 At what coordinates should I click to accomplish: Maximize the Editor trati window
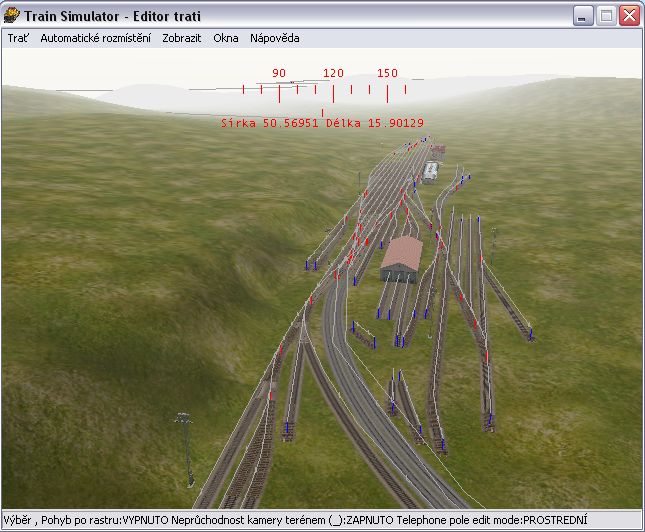pos(606,16)
